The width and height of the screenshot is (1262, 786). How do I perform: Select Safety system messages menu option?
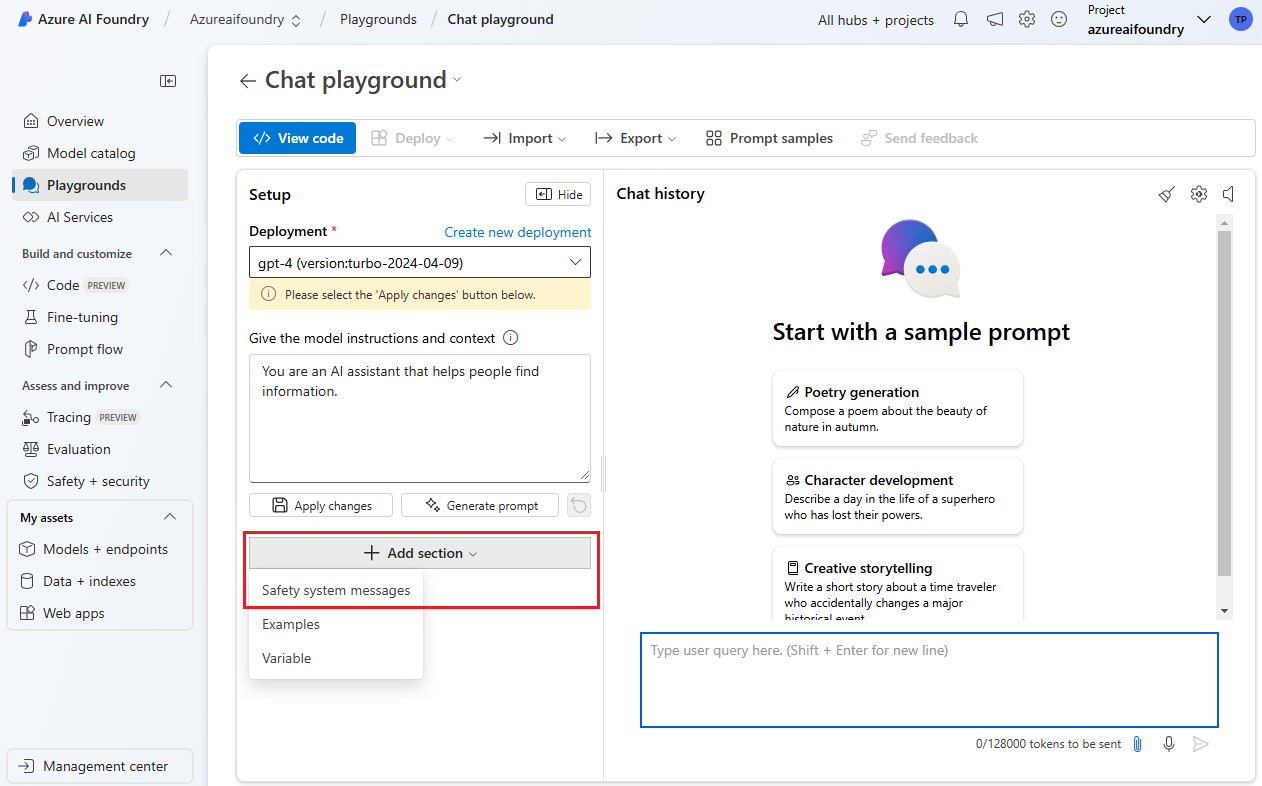(x=336, y=591)
